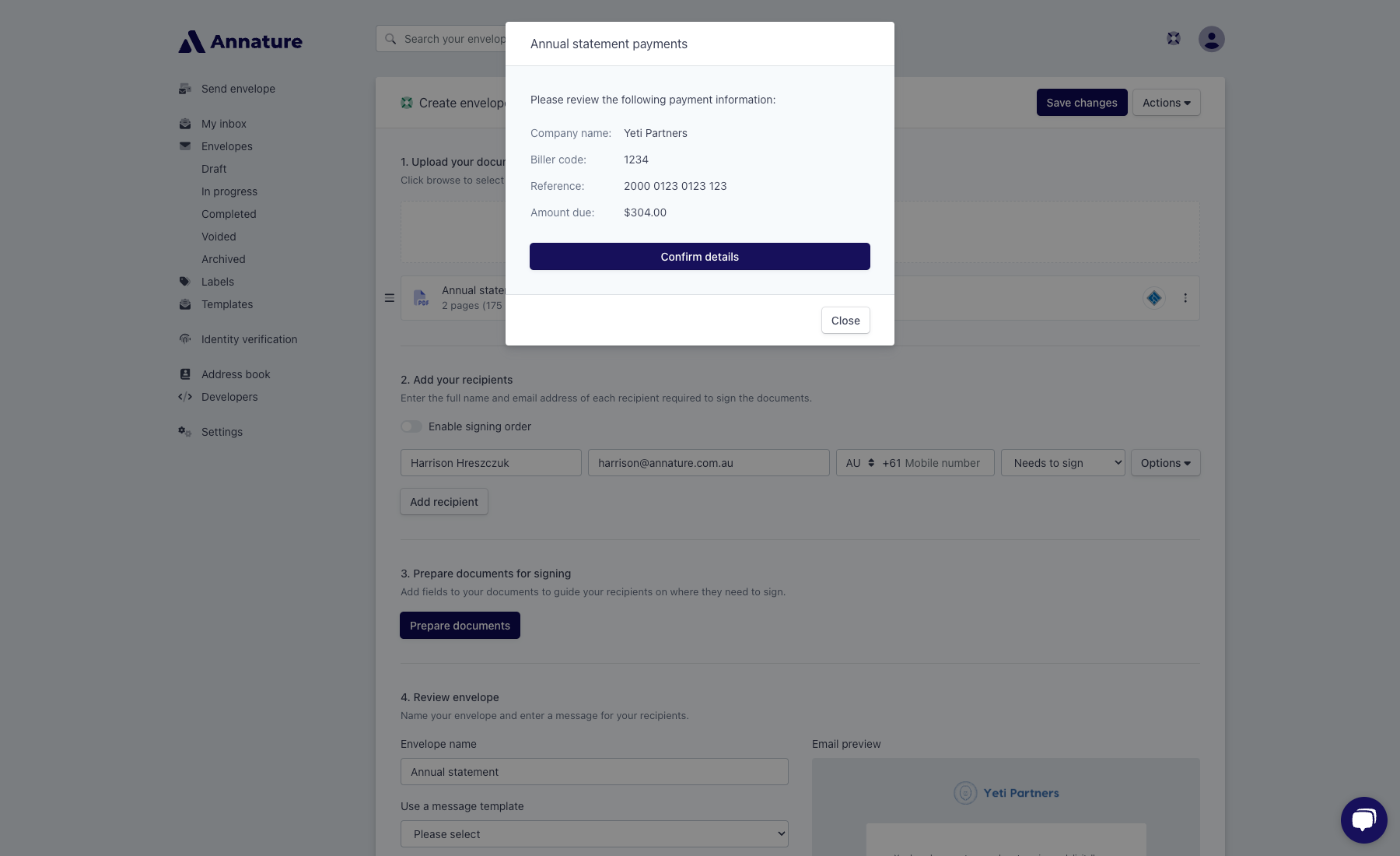This screenshot has width=1400, height=856.
Task: Click the integration icon beside the avatar
Action: coord(1174,39)
